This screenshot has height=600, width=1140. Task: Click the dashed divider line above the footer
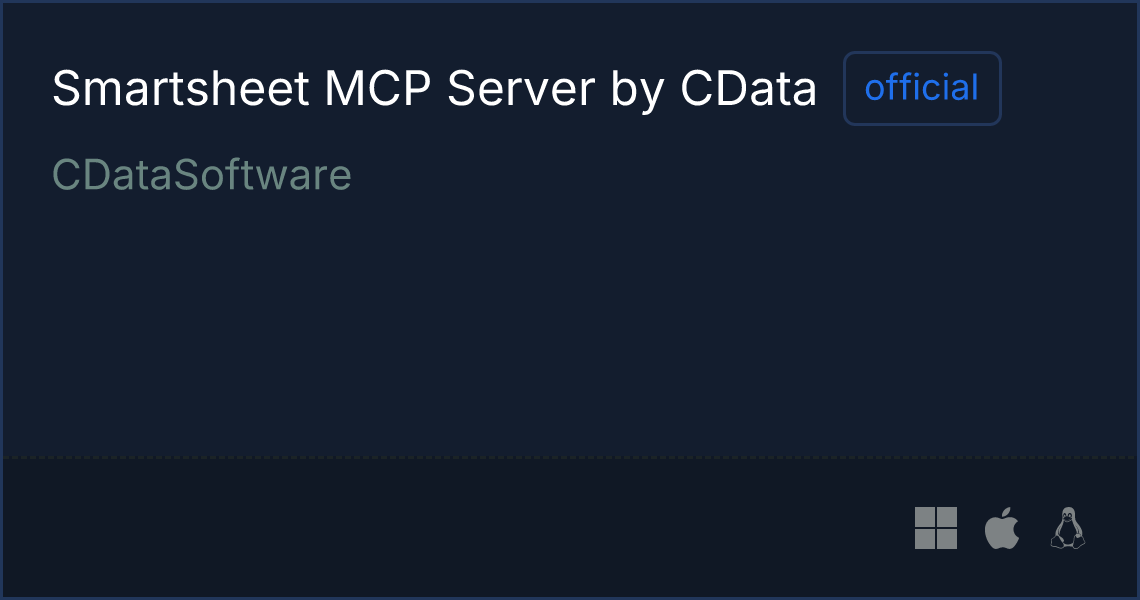tap(570, 457)
